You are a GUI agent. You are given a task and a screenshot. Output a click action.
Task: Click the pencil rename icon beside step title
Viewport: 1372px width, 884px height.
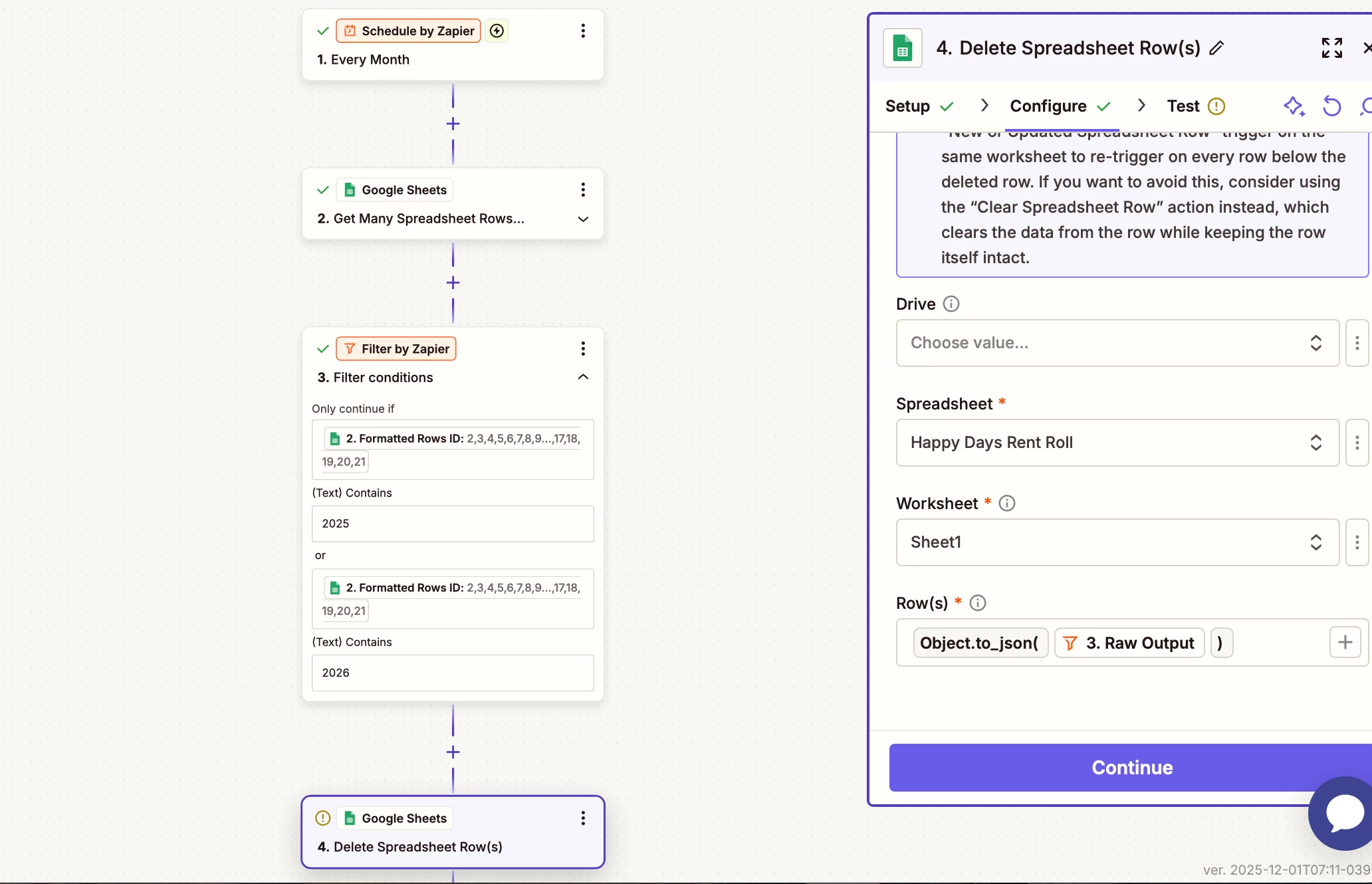[1216, 48]
